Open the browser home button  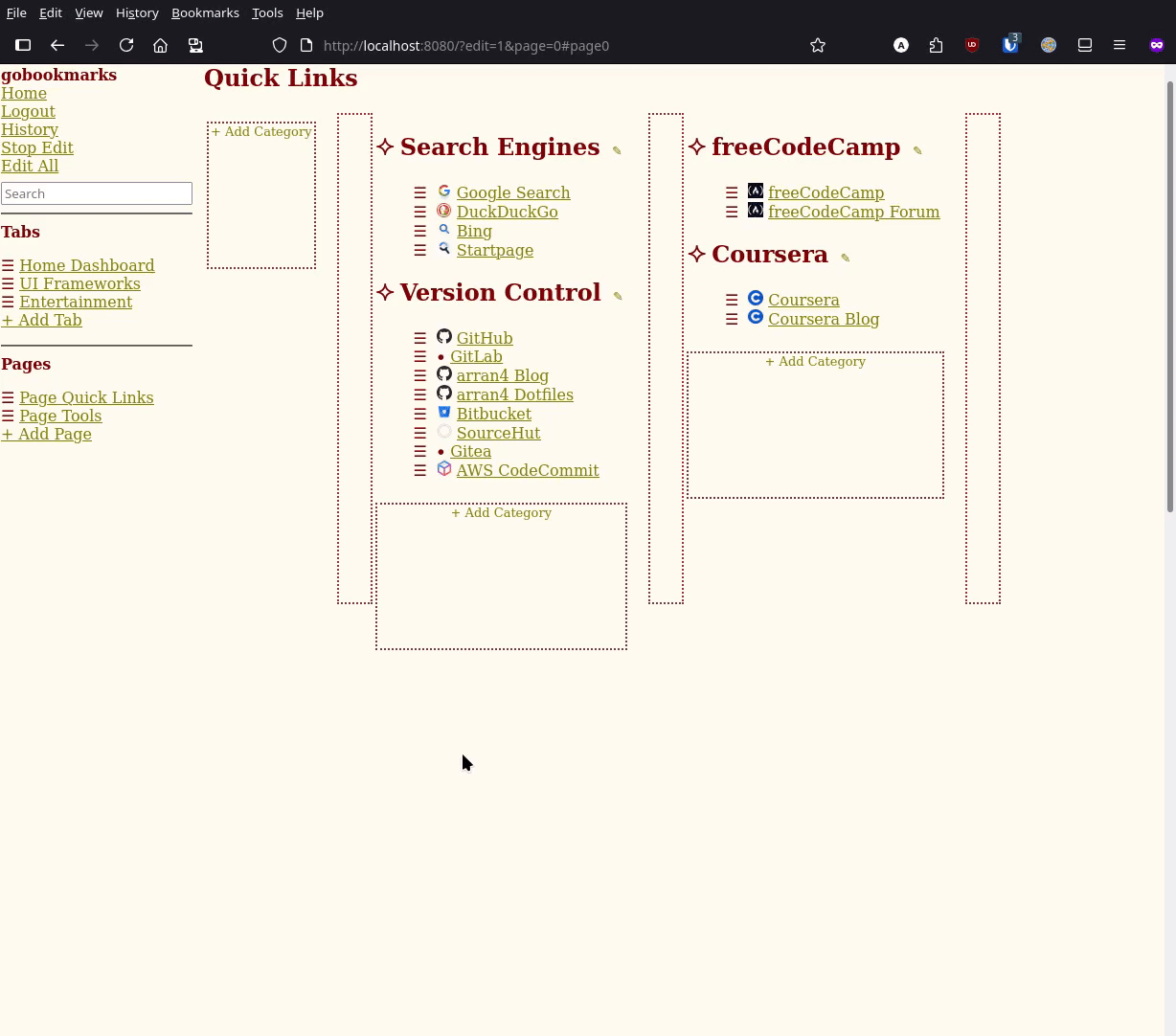pyautogui.click(x=161, y=45)
